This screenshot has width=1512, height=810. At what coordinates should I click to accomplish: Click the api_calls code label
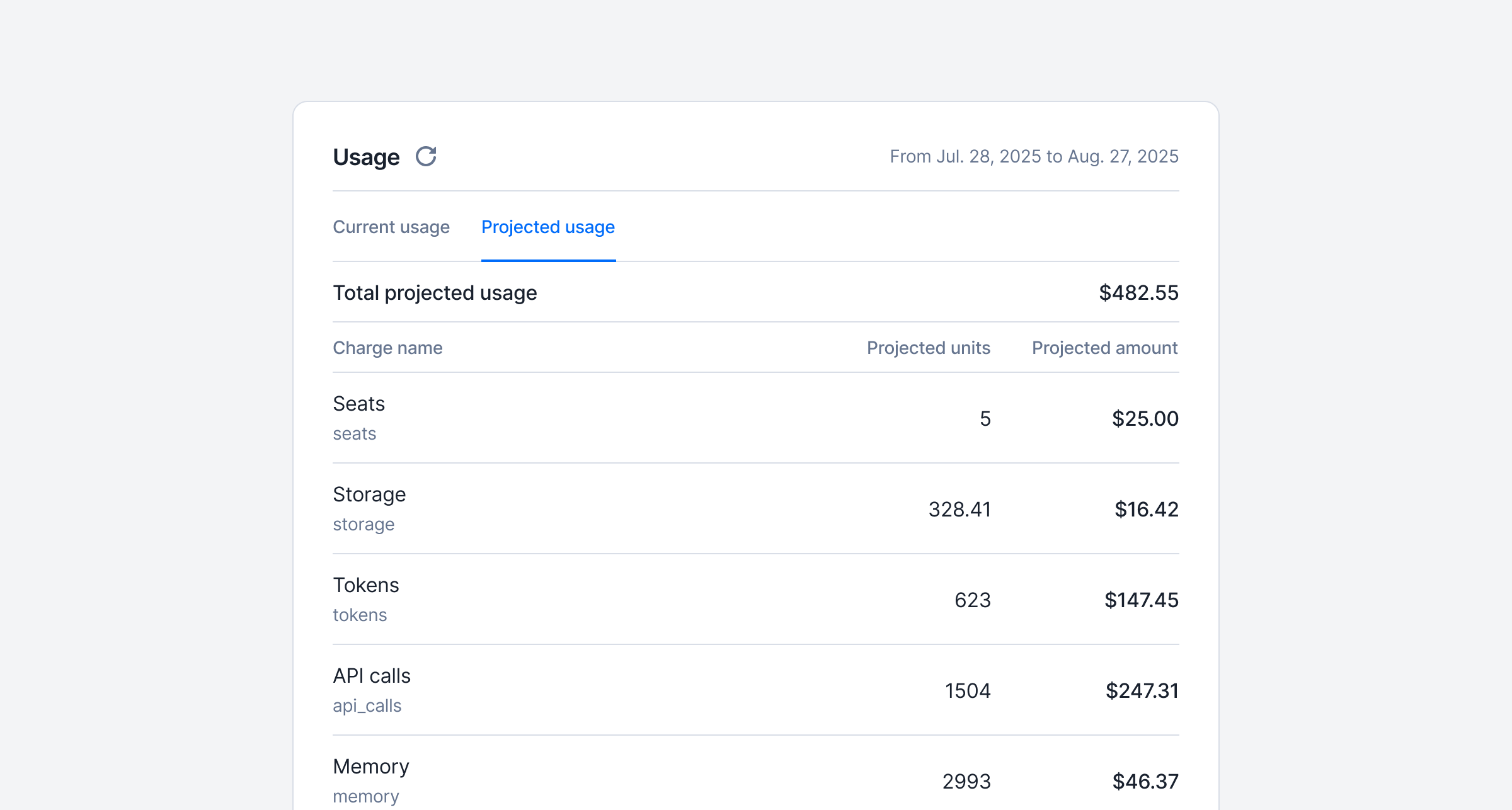(367, 705)
